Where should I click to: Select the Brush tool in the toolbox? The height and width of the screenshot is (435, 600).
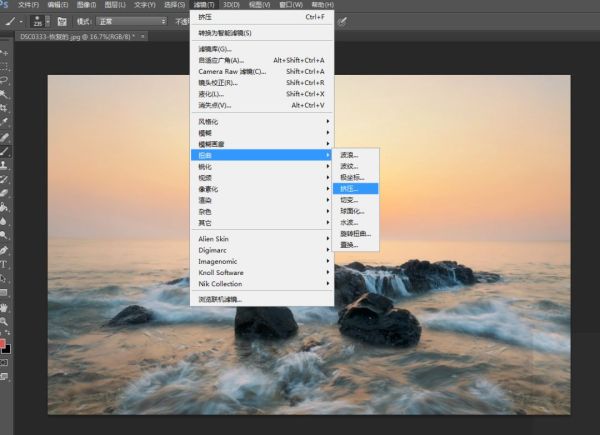click(4, 151)
